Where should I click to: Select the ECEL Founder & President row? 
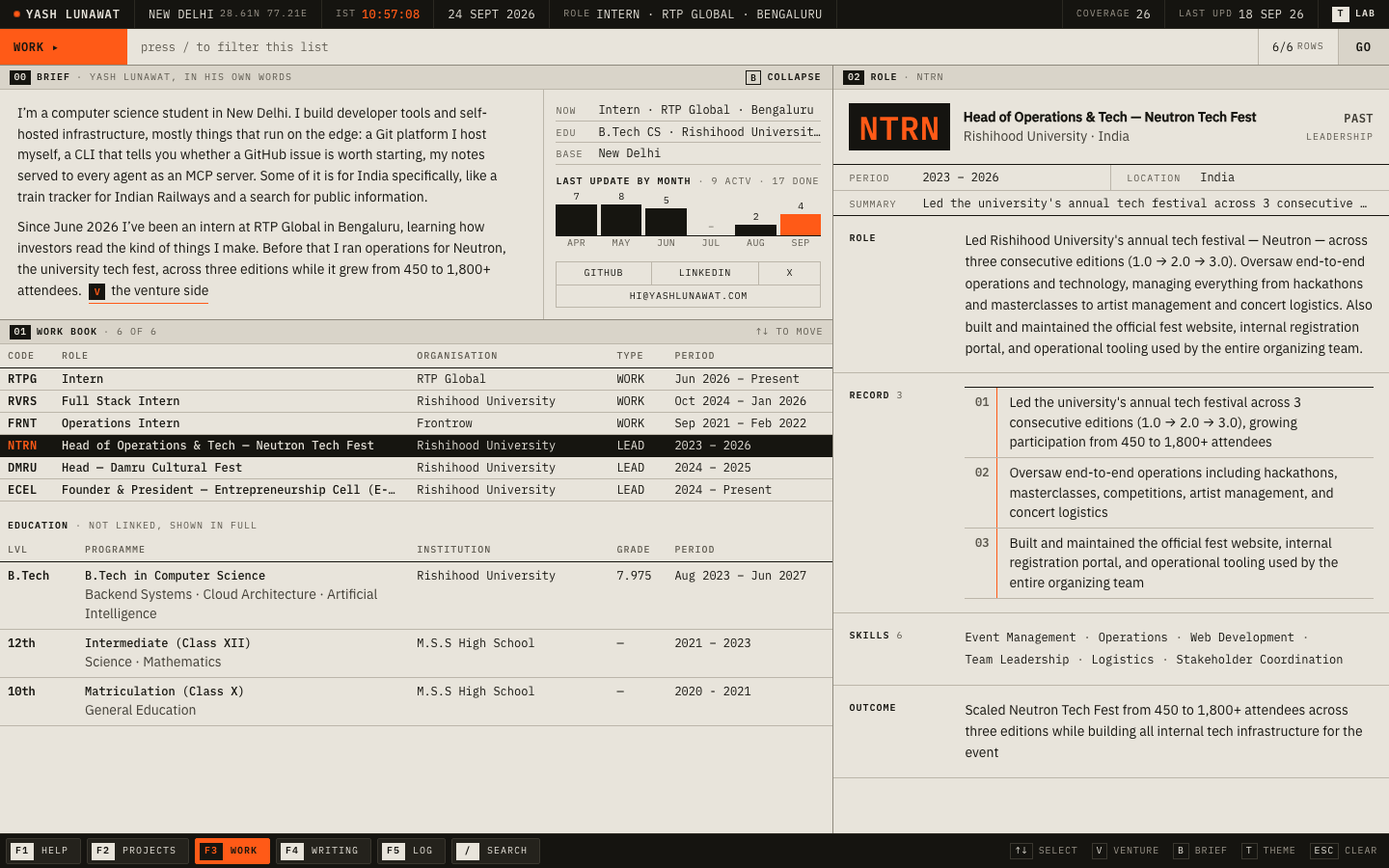click(x=416, y=490)
